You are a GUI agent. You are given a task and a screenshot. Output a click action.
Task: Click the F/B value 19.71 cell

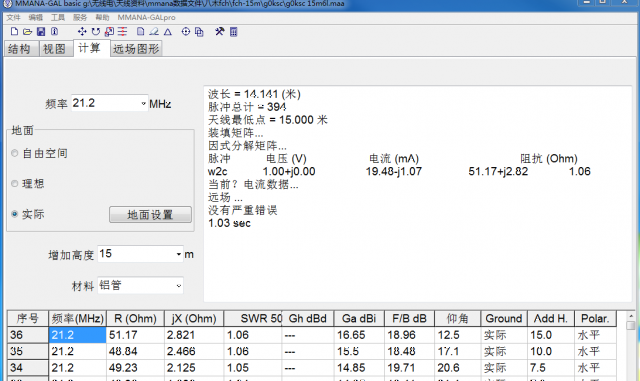(409, 368)
